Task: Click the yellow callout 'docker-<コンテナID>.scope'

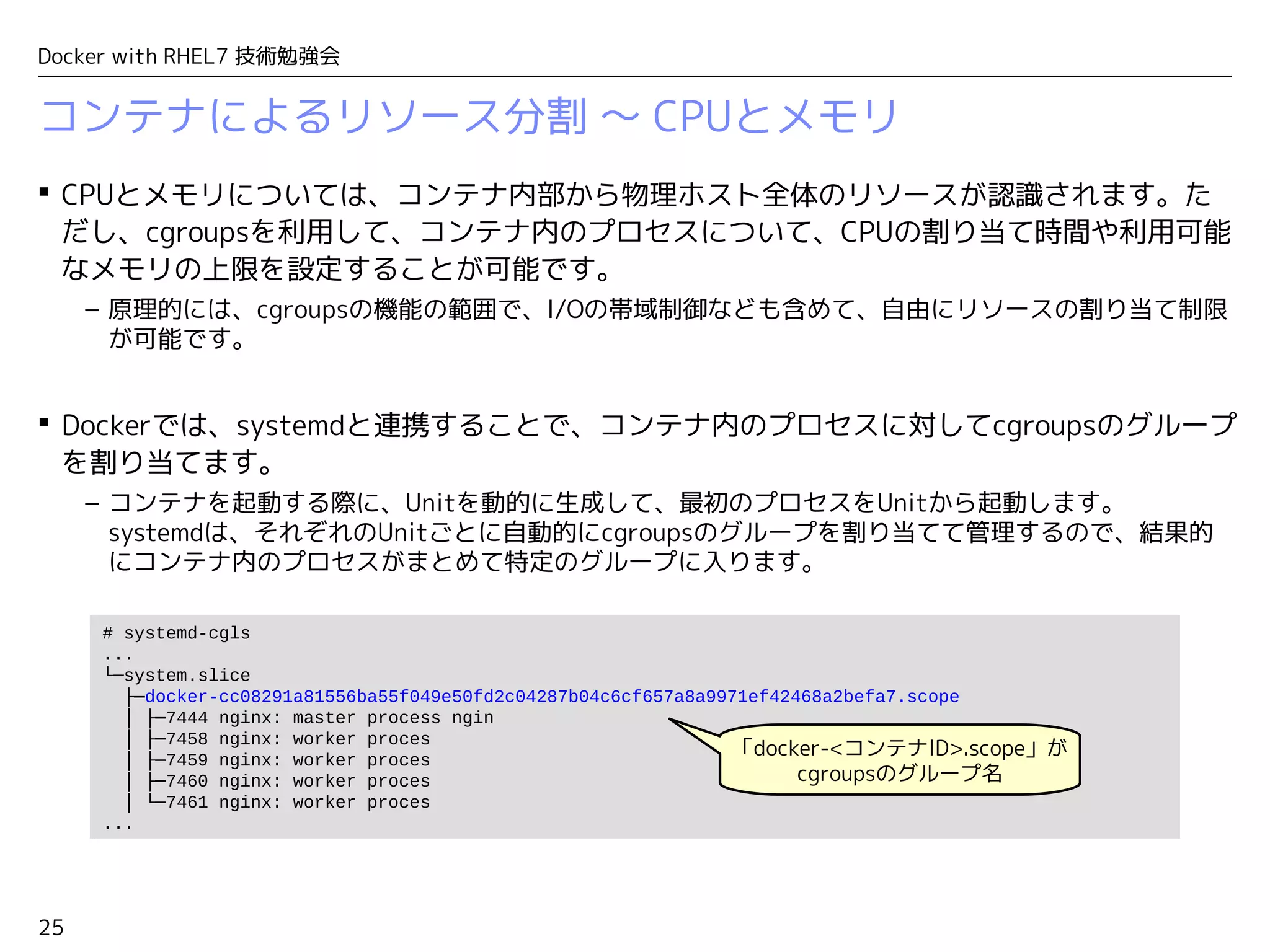Action: pyautogui.click(x=900, y=760)
